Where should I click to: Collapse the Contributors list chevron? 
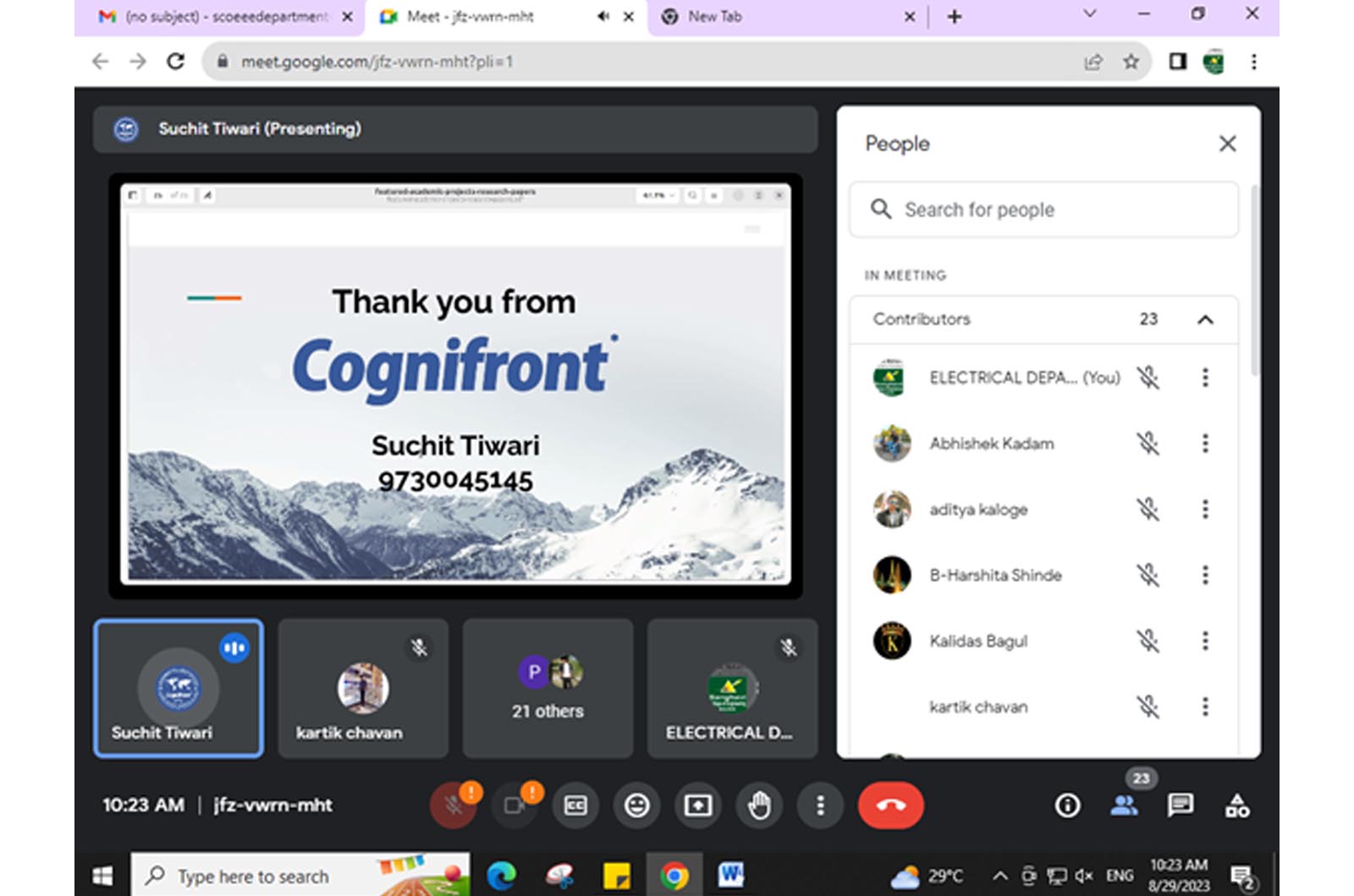click(x=1205, y=320)
